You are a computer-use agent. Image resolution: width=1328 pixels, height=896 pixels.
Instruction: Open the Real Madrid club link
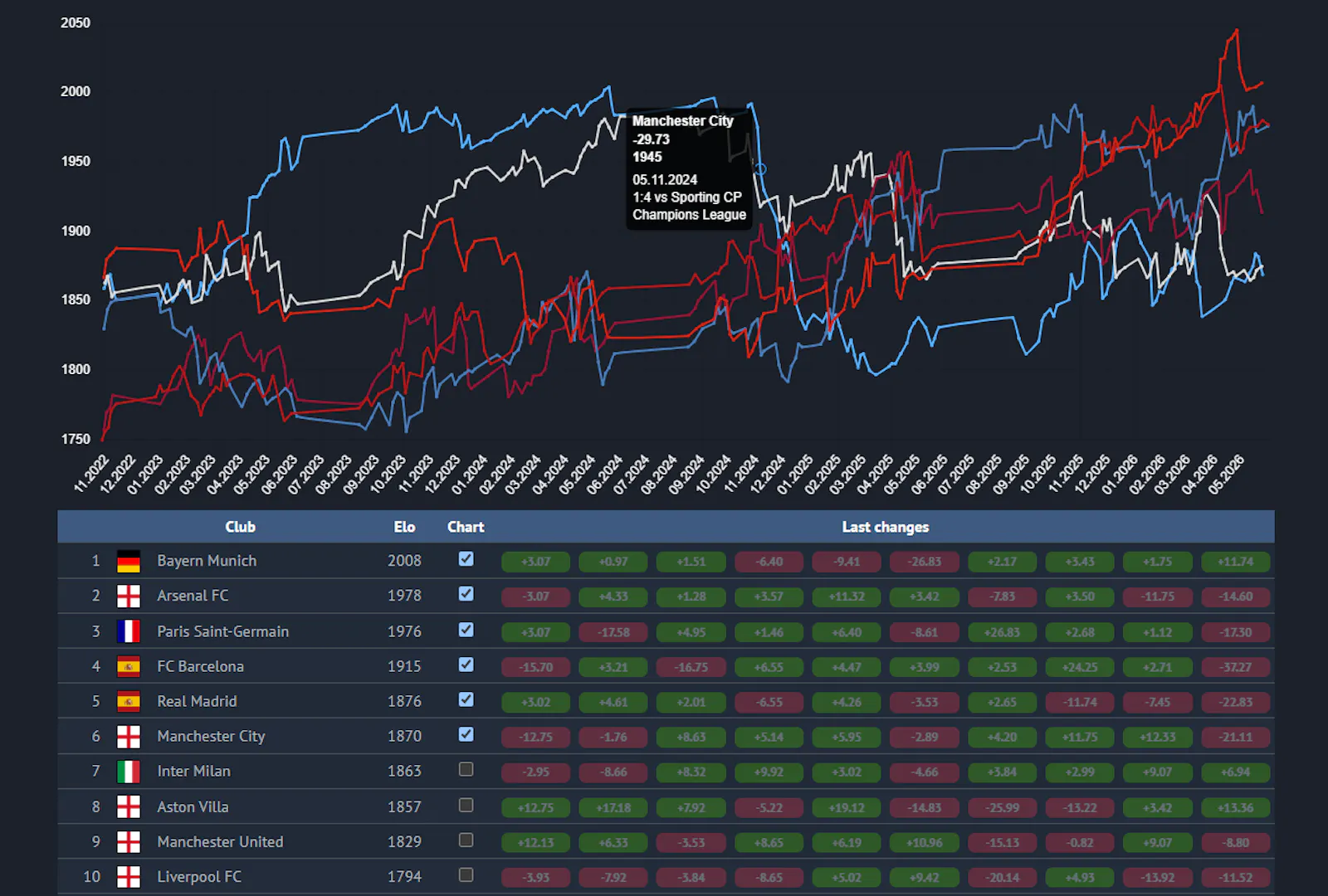(197, 701)
